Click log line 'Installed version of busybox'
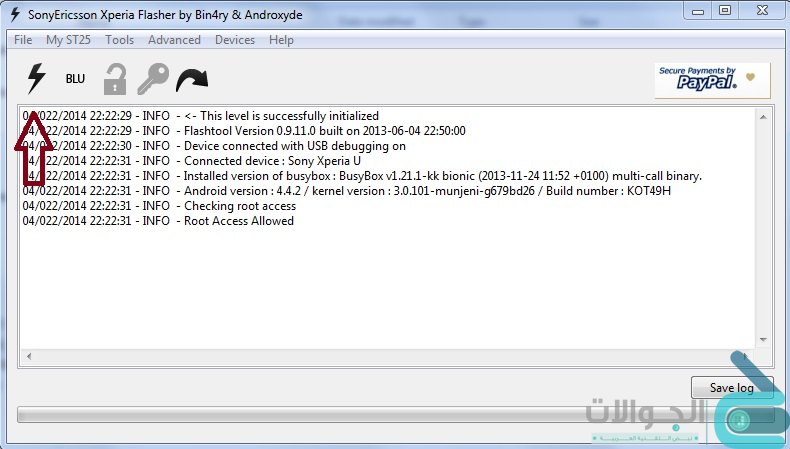Image resolution: width=790 pixels, height=449 pixels. coord(362,176)
